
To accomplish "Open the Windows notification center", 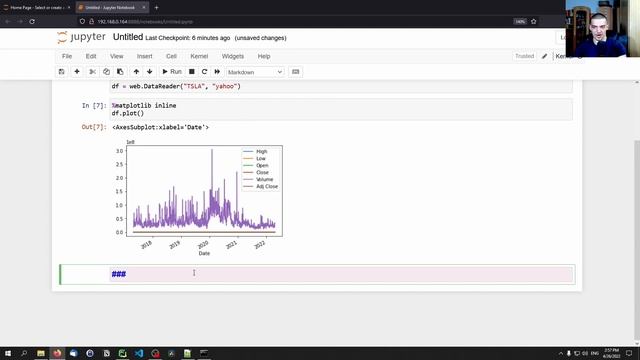I will (x=629, y=353).
